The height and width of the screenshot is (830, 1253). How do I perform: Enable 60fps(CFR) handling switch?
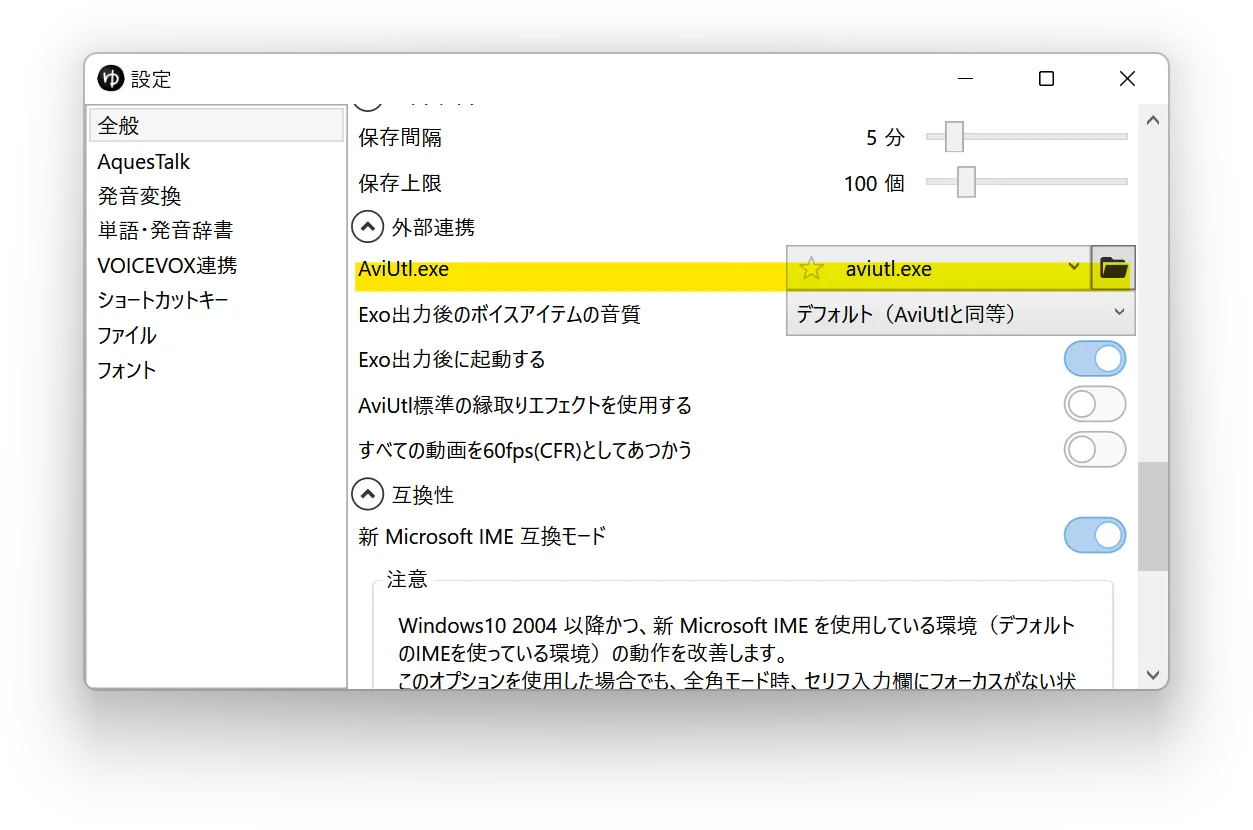tap(1095, 449)
